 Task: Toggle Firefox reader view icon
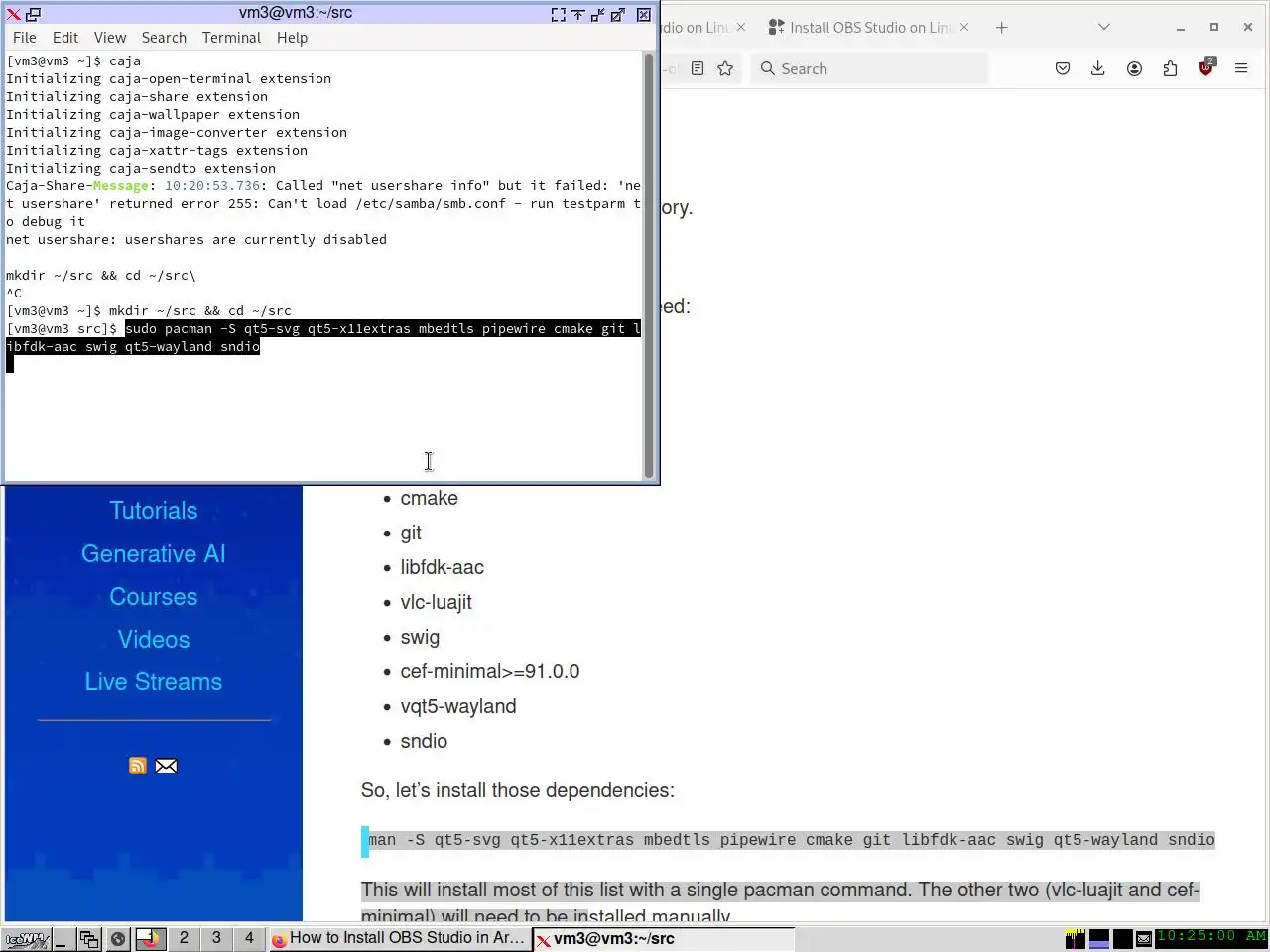click(698, 68)
